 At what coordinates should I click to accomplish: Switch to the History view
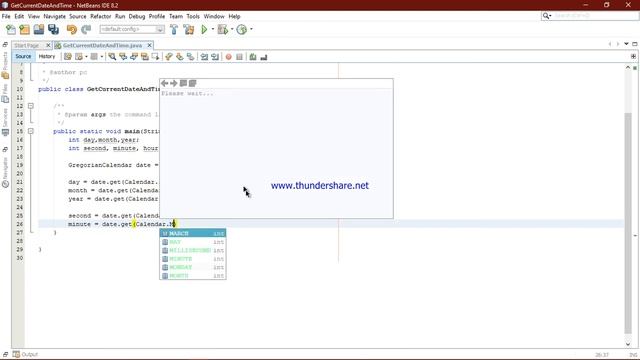47,56
